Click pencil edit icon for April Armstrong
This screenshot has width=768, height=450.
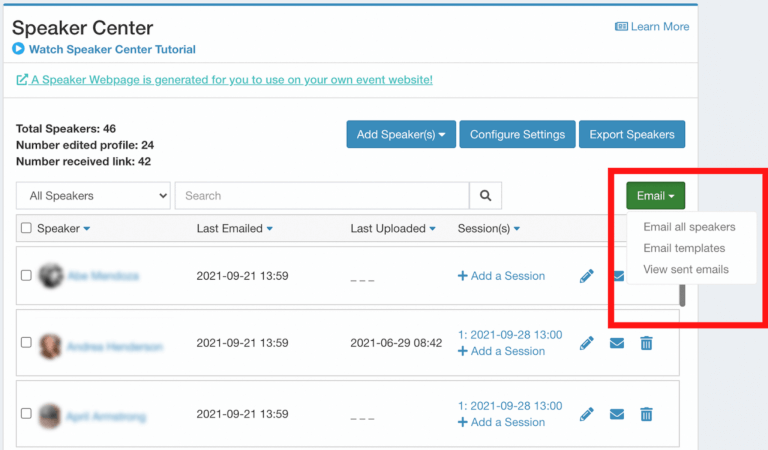587,414
